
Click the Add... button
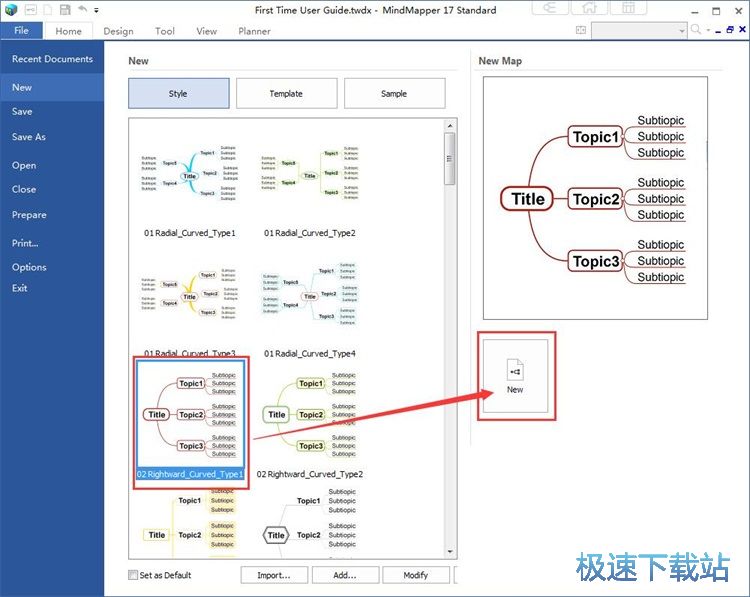(345, 575)
